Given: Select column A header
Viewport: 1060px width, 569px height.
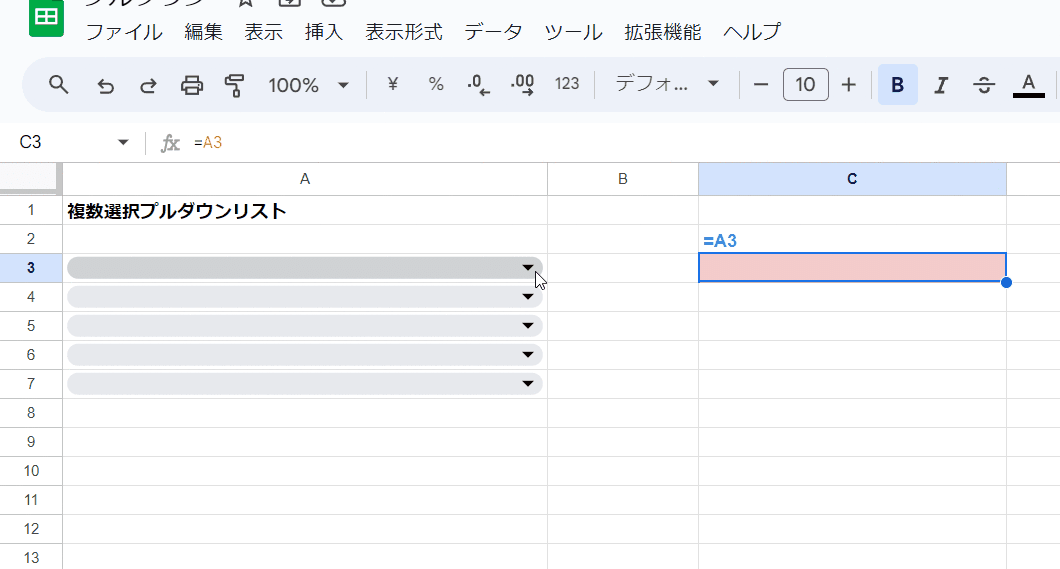Looking at the screenshot, I should click(x=305, y=179).
